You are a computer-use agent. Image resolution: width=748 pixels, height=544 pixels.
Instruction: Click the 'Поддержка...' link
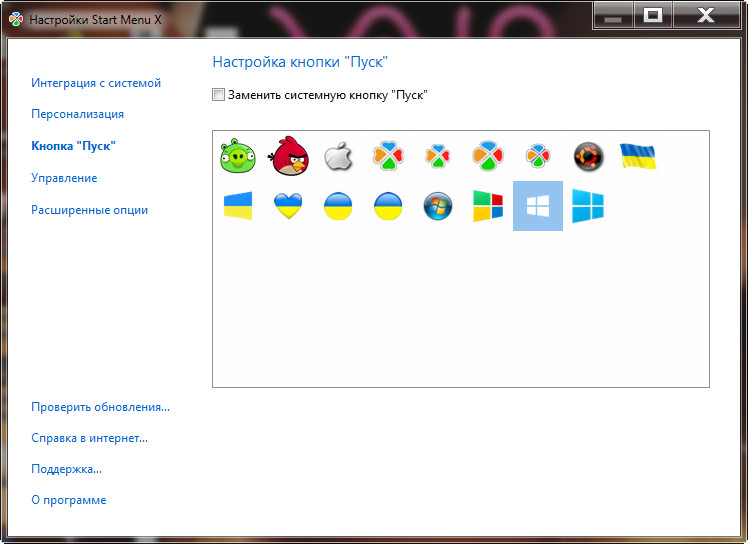pos(66,469)
